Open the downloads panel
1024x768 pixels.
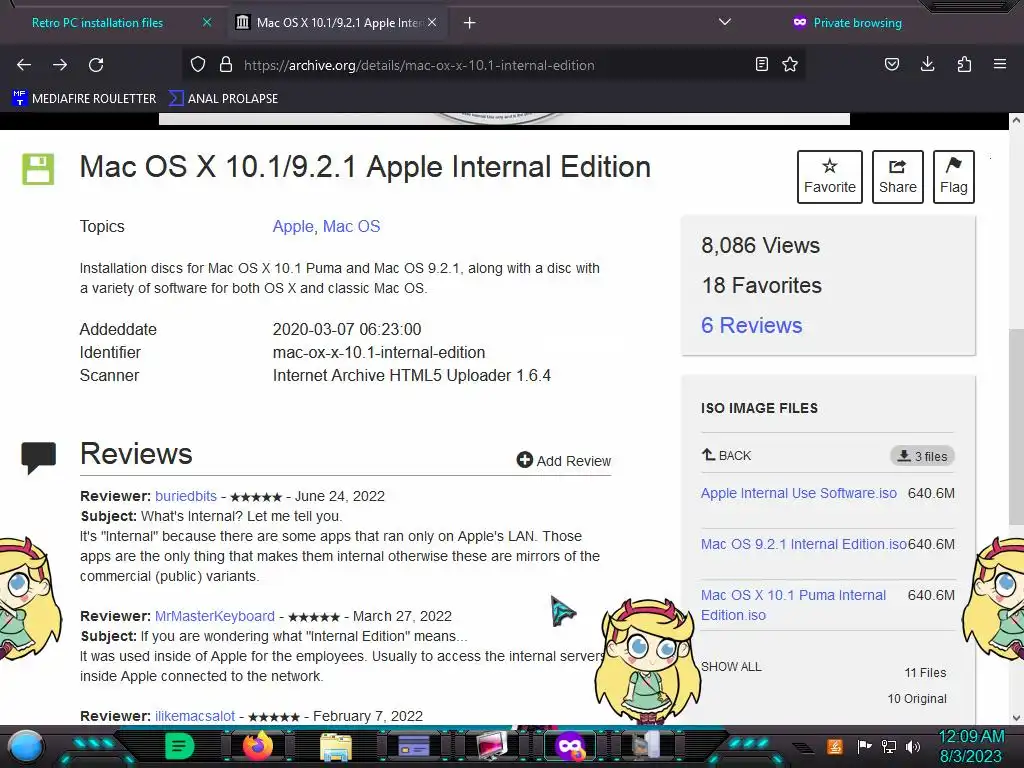(927, 64)
